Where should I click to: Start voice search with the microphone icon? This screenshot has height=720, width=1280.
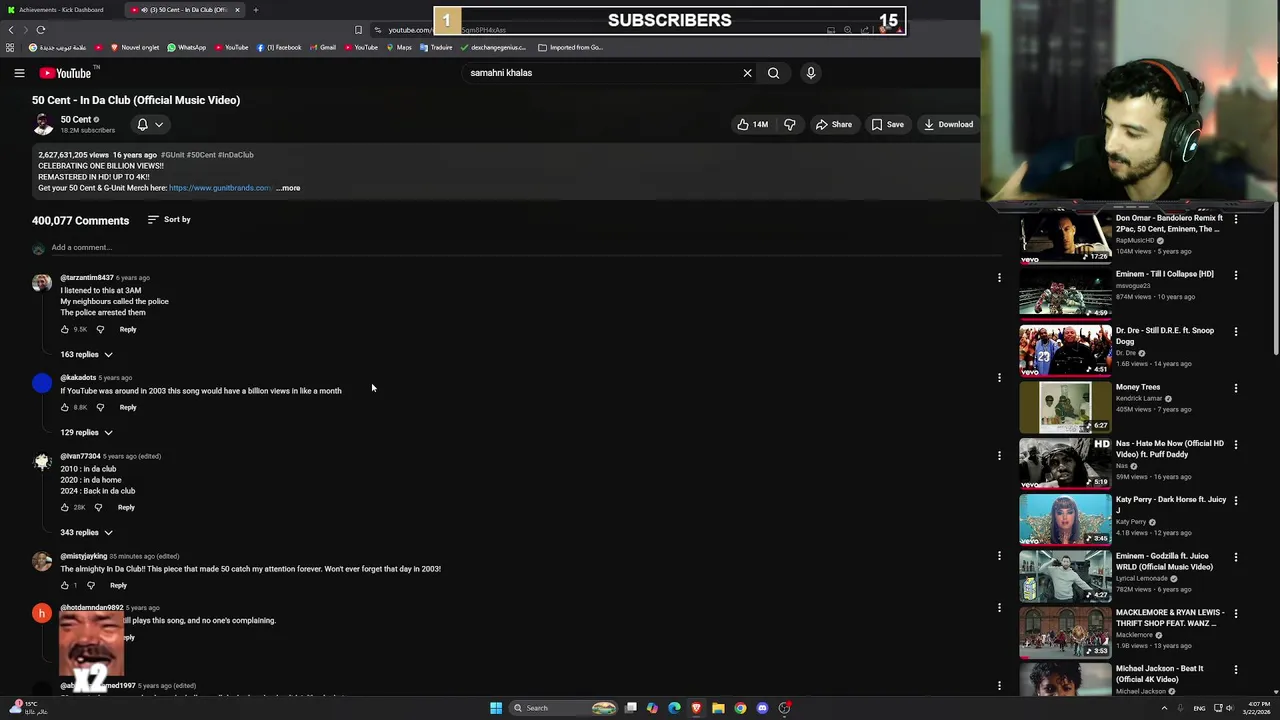811,73
